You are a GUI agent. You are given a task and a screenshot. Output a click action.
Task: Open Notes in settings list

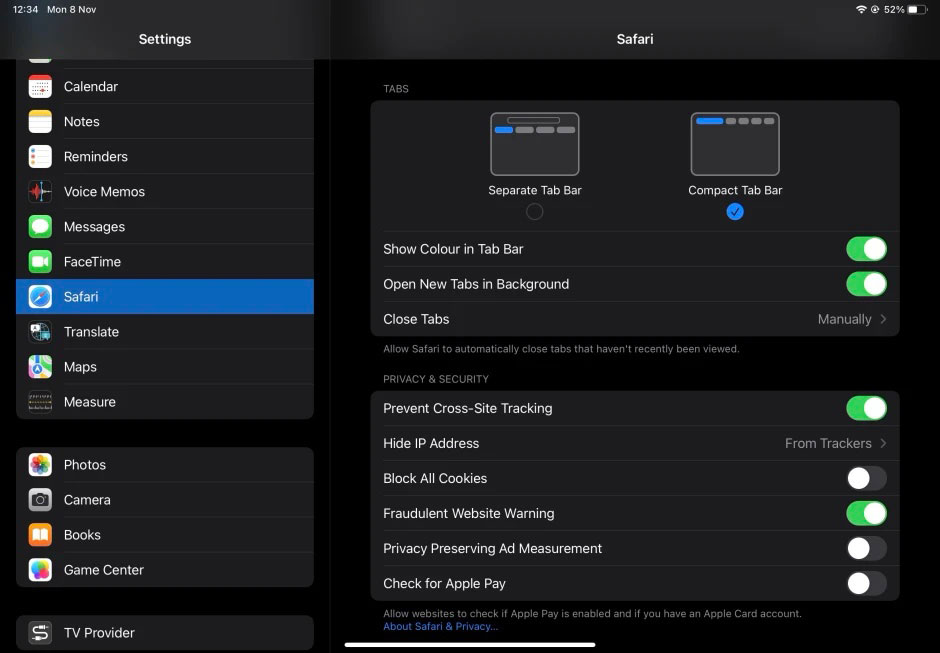pyautogui.click(x=165, y=122)
